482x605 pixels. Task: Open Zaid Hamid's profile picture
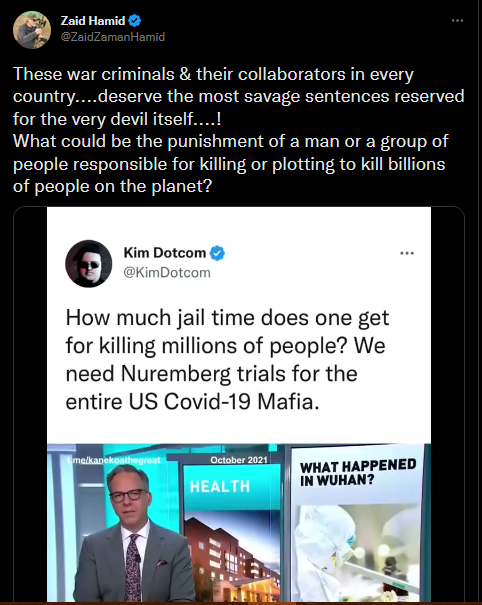point(32,30)
